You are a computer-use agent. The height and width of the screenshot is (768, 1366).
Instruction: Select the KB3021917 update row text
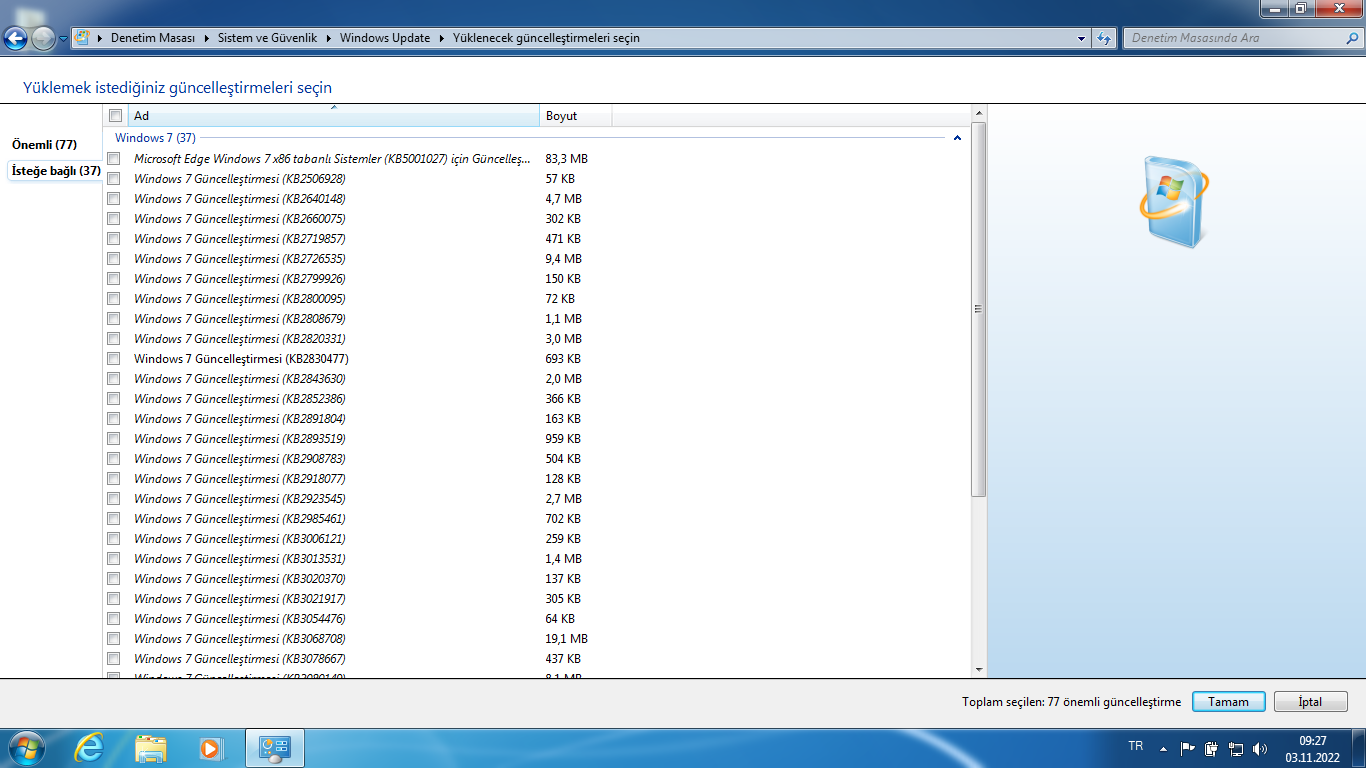[240, 599]
